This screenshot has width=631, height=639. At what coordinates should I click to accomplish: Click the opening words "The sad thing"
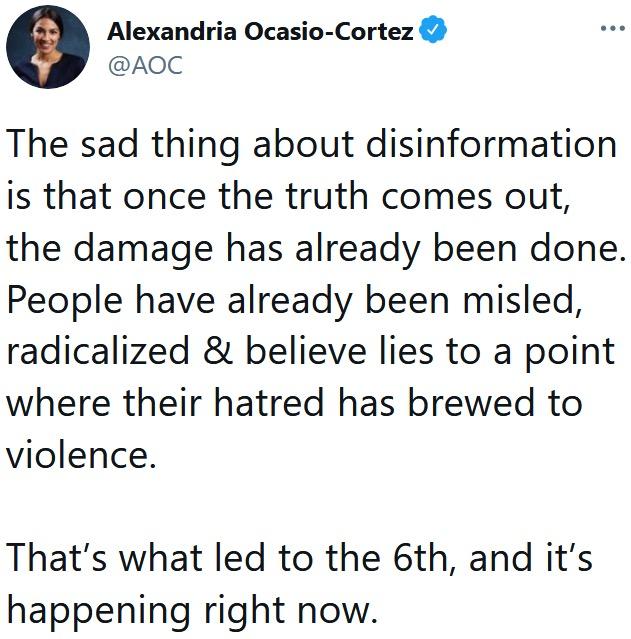[x=119, y=146]
